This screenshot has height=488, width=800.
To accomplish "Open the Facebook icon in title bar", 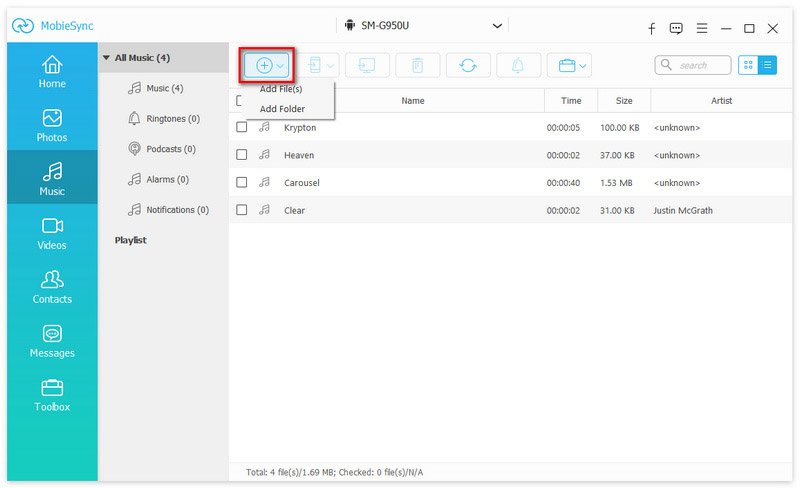I will [652, 28].
